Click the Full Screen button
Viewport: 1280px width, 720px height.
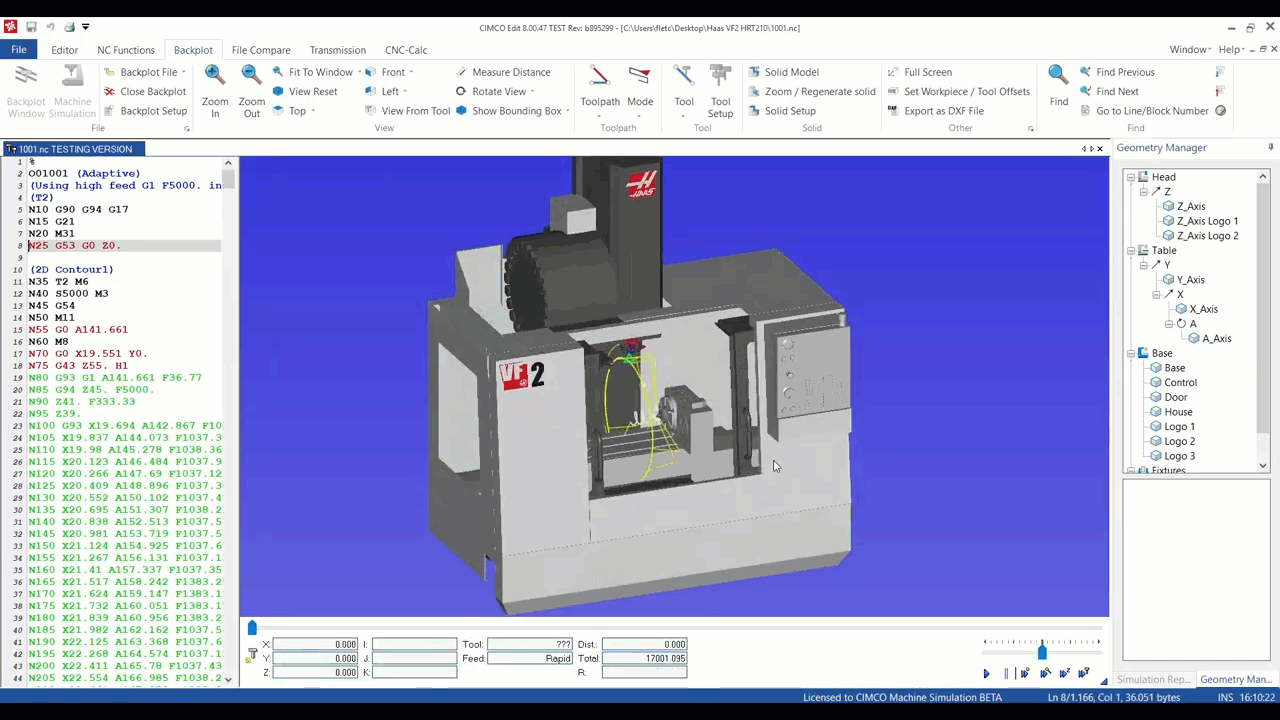919,72
